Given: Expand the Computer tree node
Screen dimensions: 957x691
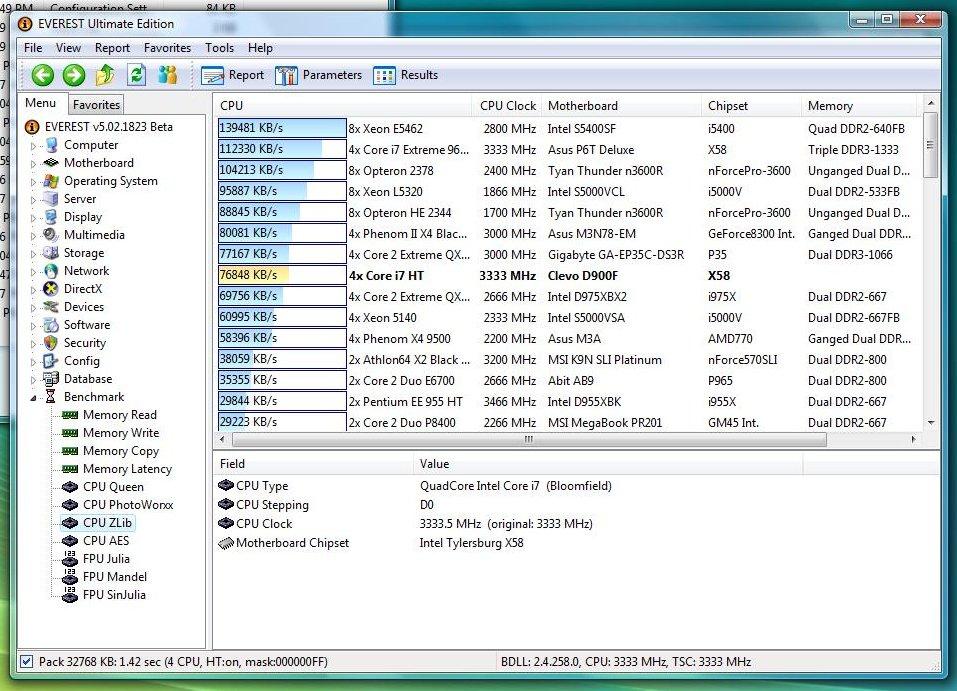Looking at the screenshot, I should click(x=34, y=146).
